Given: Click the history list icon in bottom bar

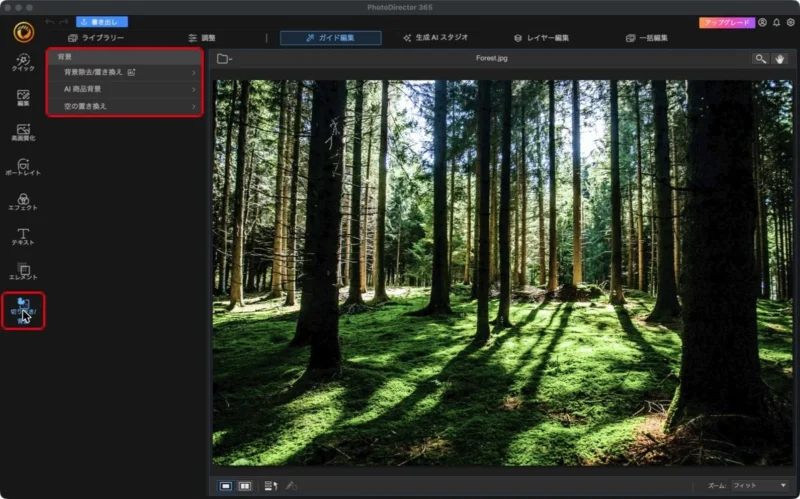Looking at the screenshot, I should 271,486.
